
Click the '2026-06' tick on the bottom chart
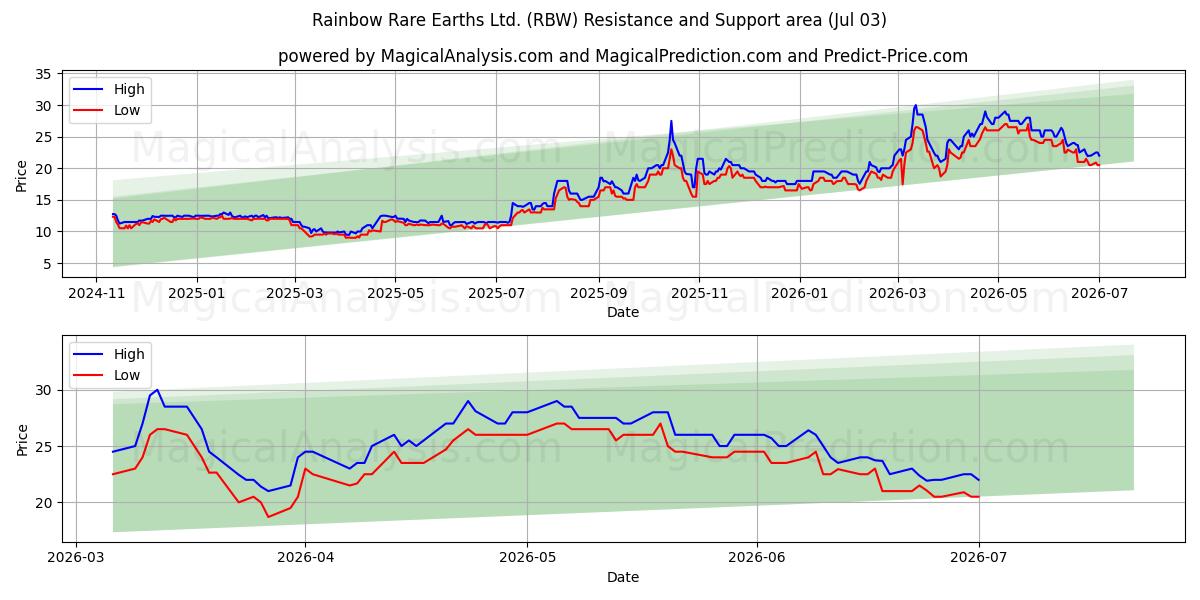756,557
